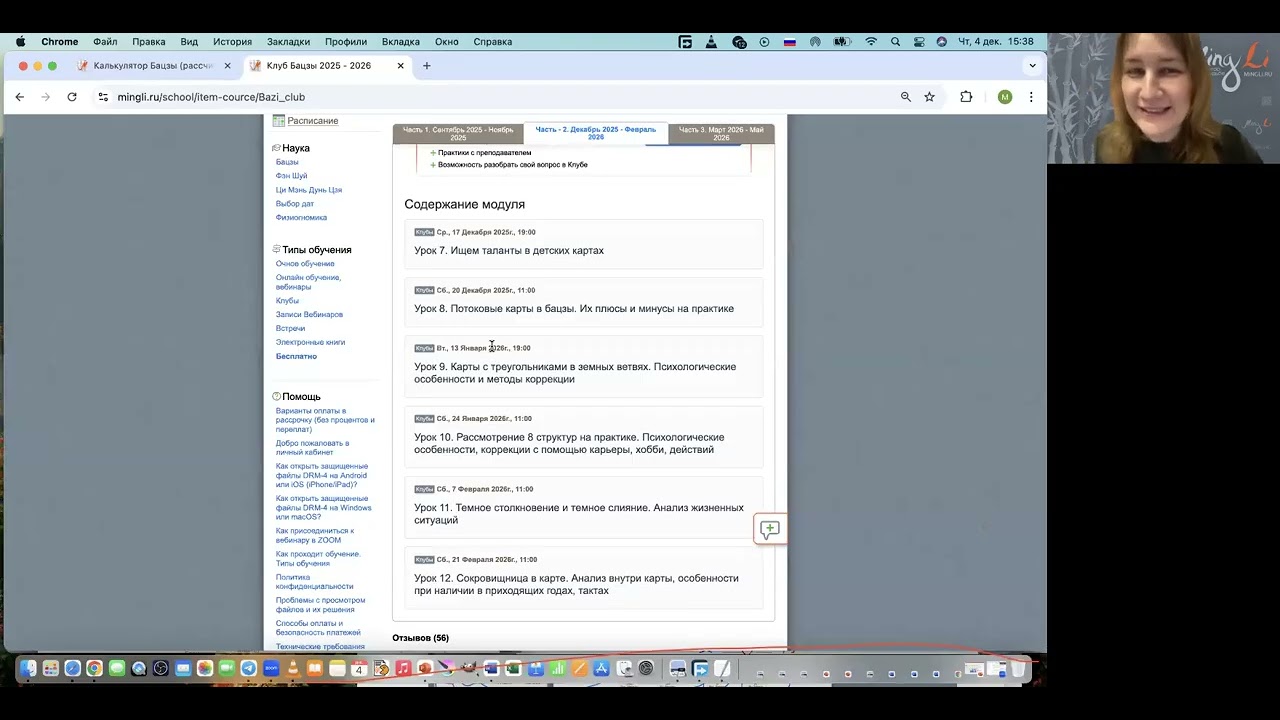The image size is (1280, 720).
Task: Open the Файл menu
Action: coord(105,42)
